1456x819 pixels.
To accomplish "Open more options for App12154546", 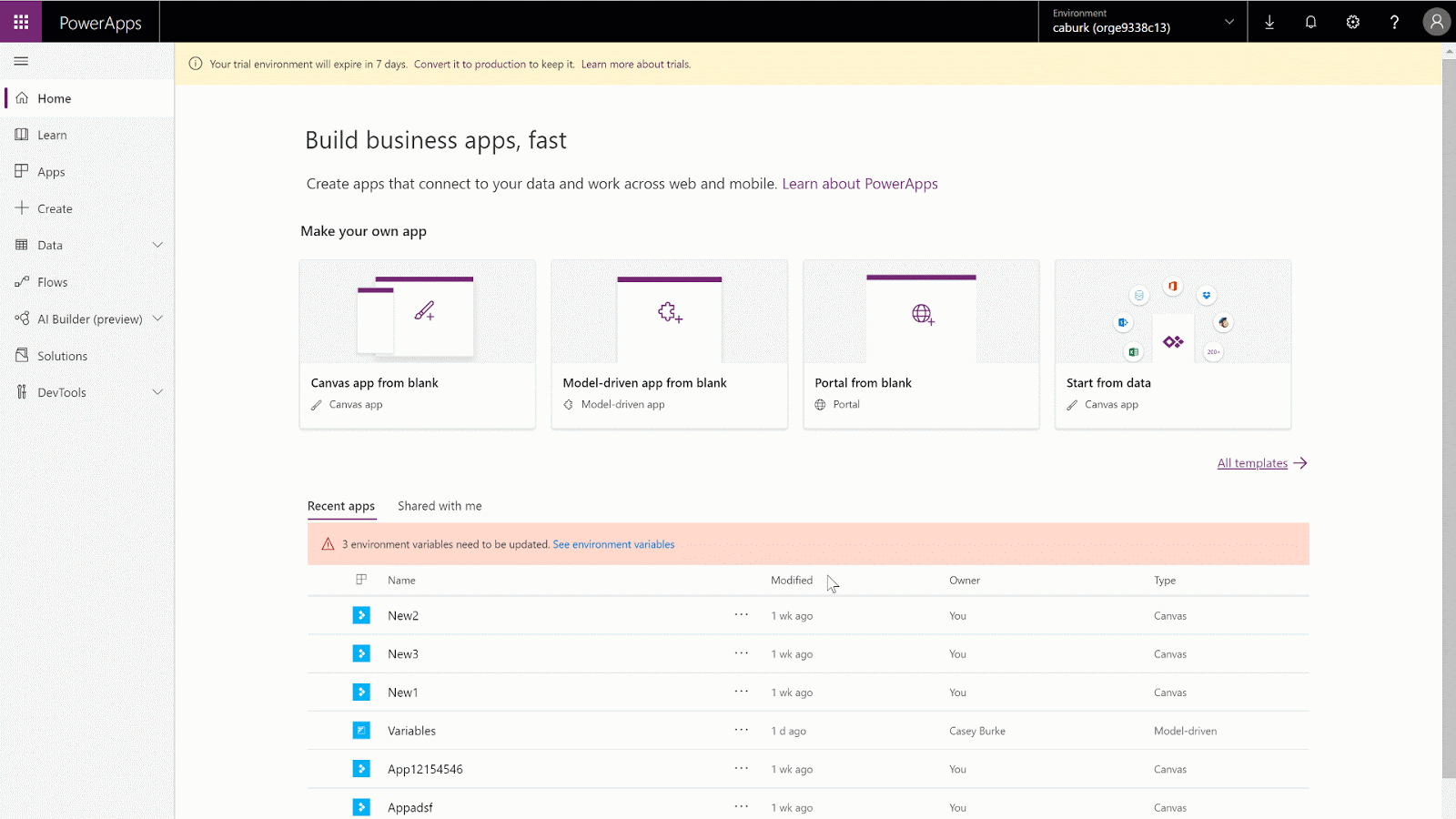I will pyautogui.click(x=742, y=769).
